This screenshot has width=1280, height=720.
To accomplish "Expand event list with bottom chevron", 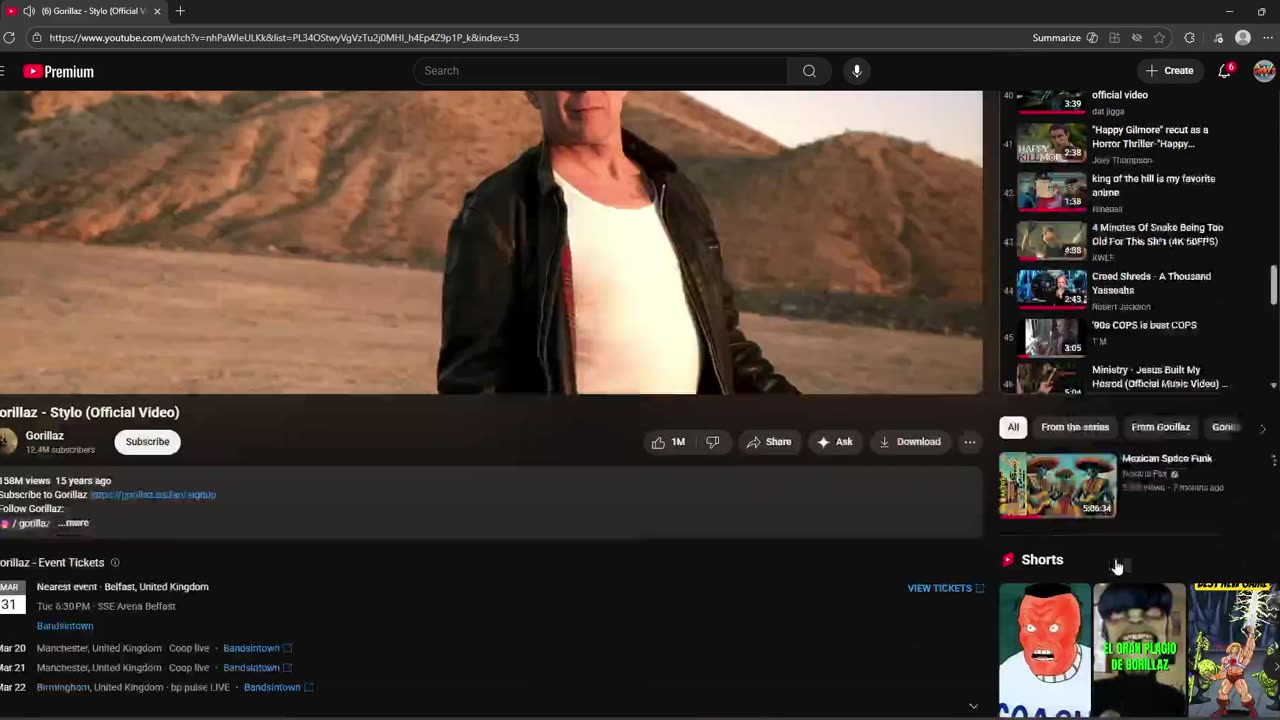I will click(x=973, y=706).
